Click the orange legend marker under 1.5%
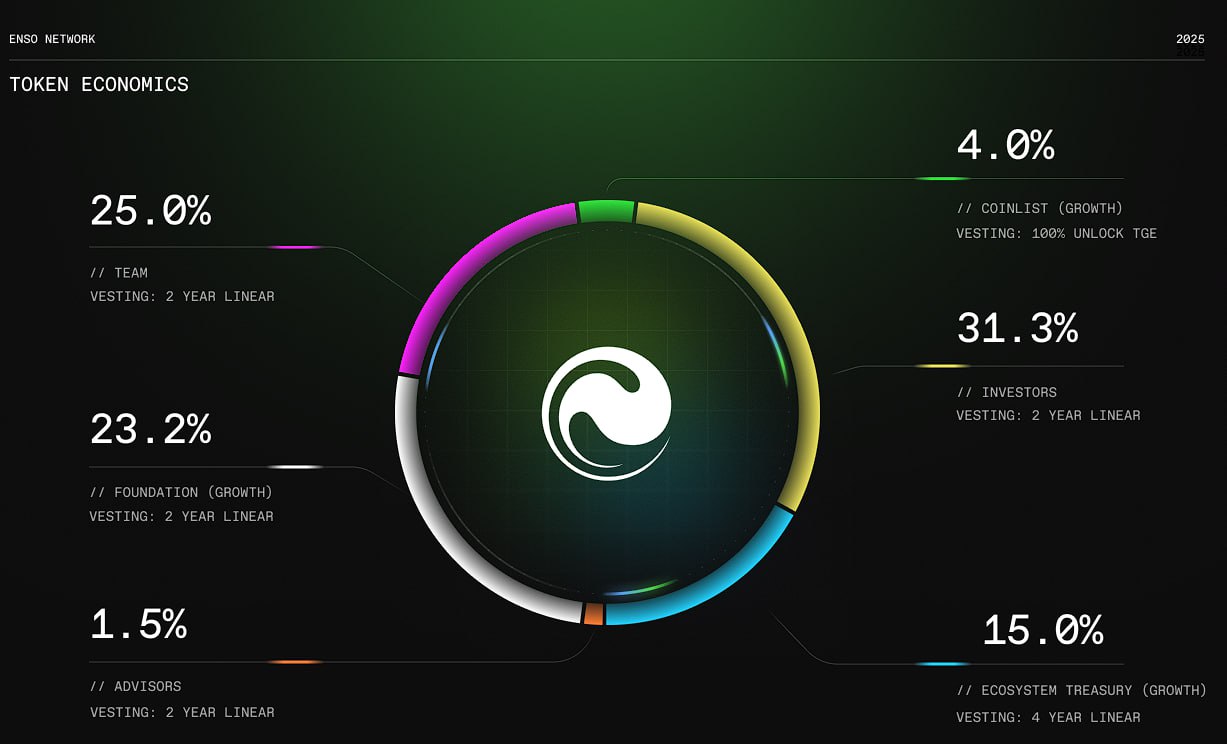This screenshot has height=744, width=1227. (295, 662)
